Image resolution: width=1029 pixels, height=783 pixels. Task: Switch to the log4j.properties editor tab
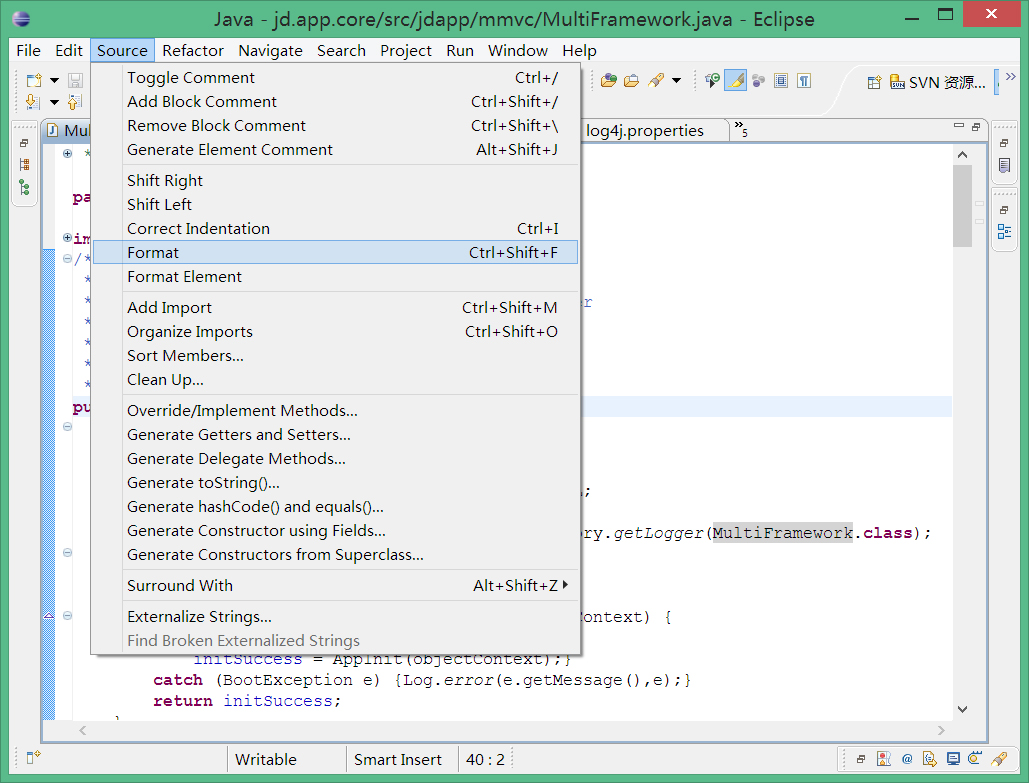point(645,130)
